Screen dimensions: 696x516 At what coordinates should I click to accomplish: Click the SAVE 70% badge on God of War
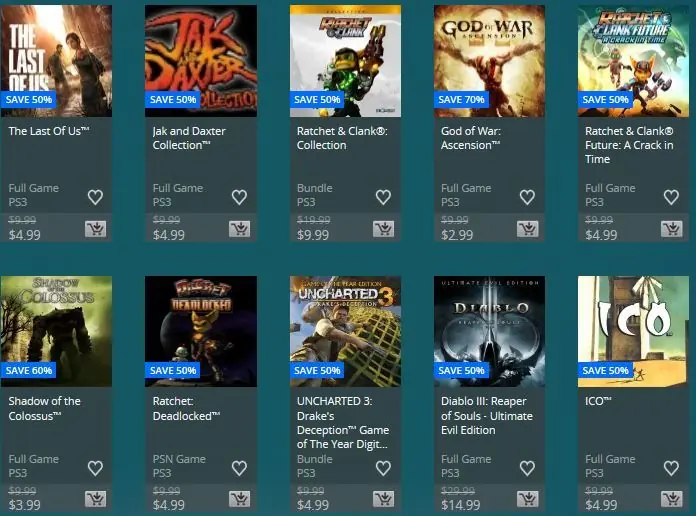tap(461, 99)
